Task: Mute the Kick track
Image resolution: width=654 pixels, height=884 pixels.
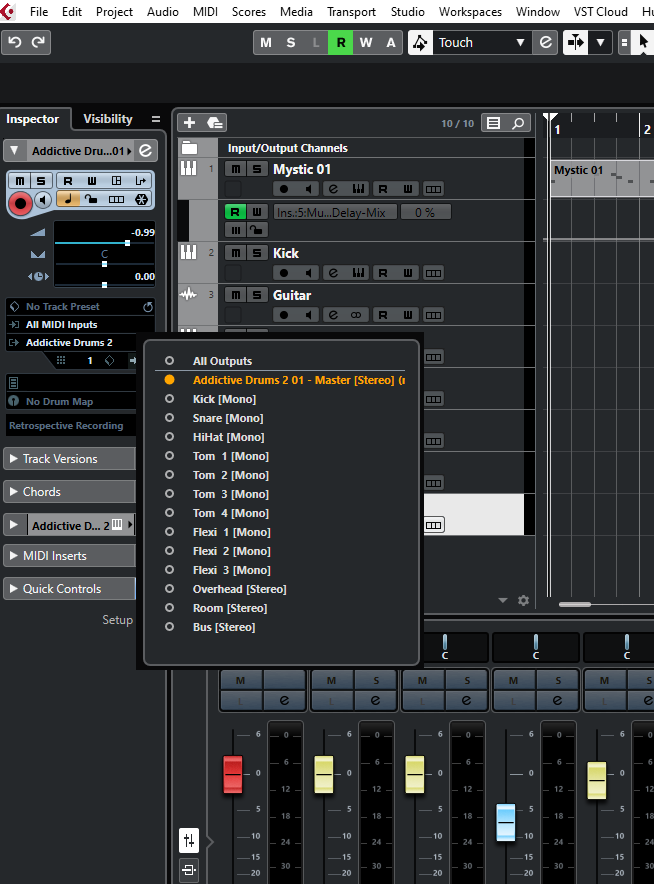Action: tap(235, 253)
